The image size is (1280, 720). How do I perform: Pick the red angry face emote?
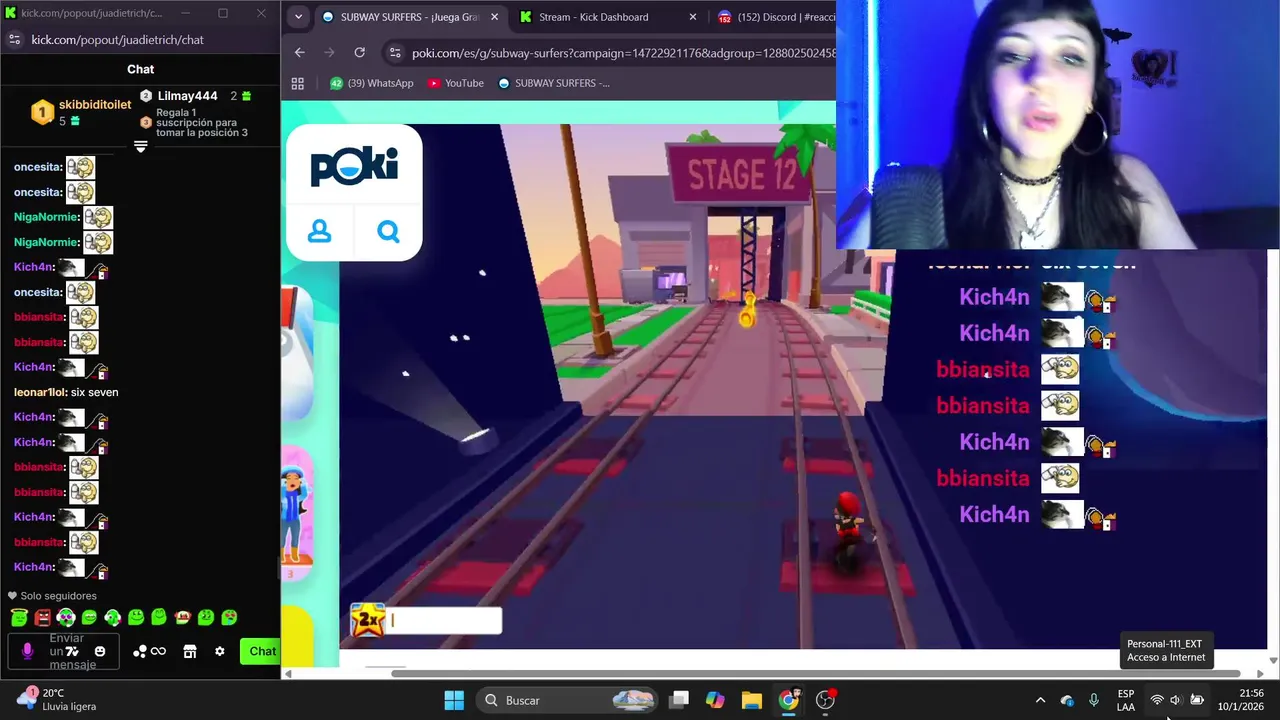click(x=43, y=618)
